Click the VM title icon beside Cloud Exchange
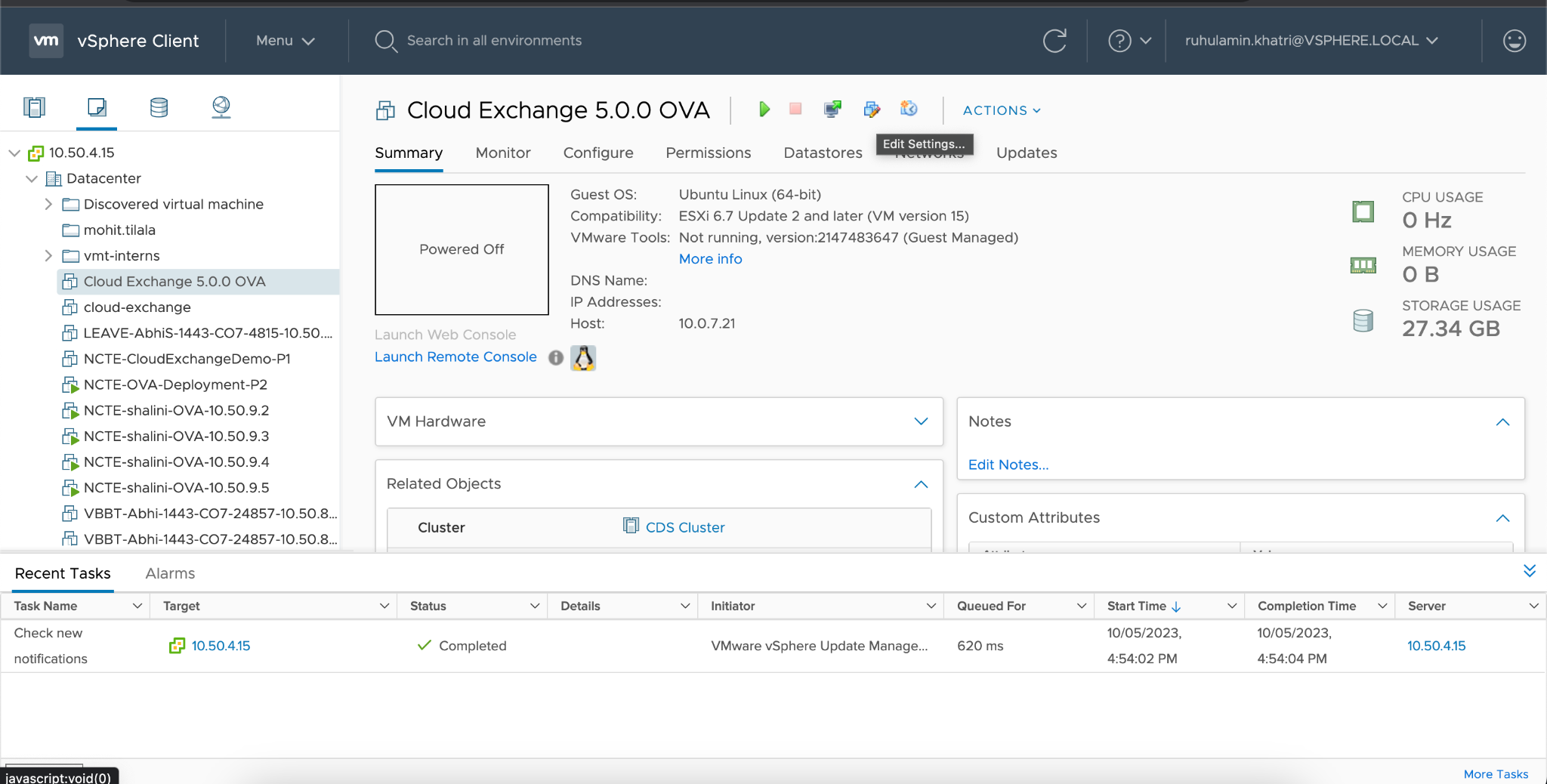The height and width of the screenshot is (784, 1547). [x=385, y=111]
